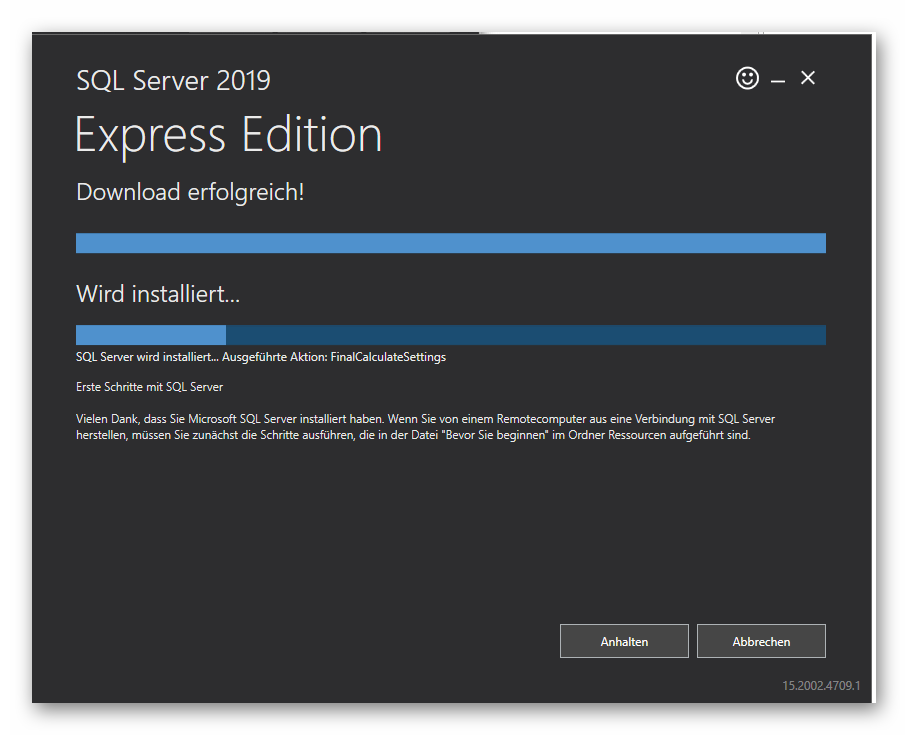Click the remote connection instructions paragraph
The width and height of the screenshot is (908, 735).
pyautogui.click(x=430, y=426)
